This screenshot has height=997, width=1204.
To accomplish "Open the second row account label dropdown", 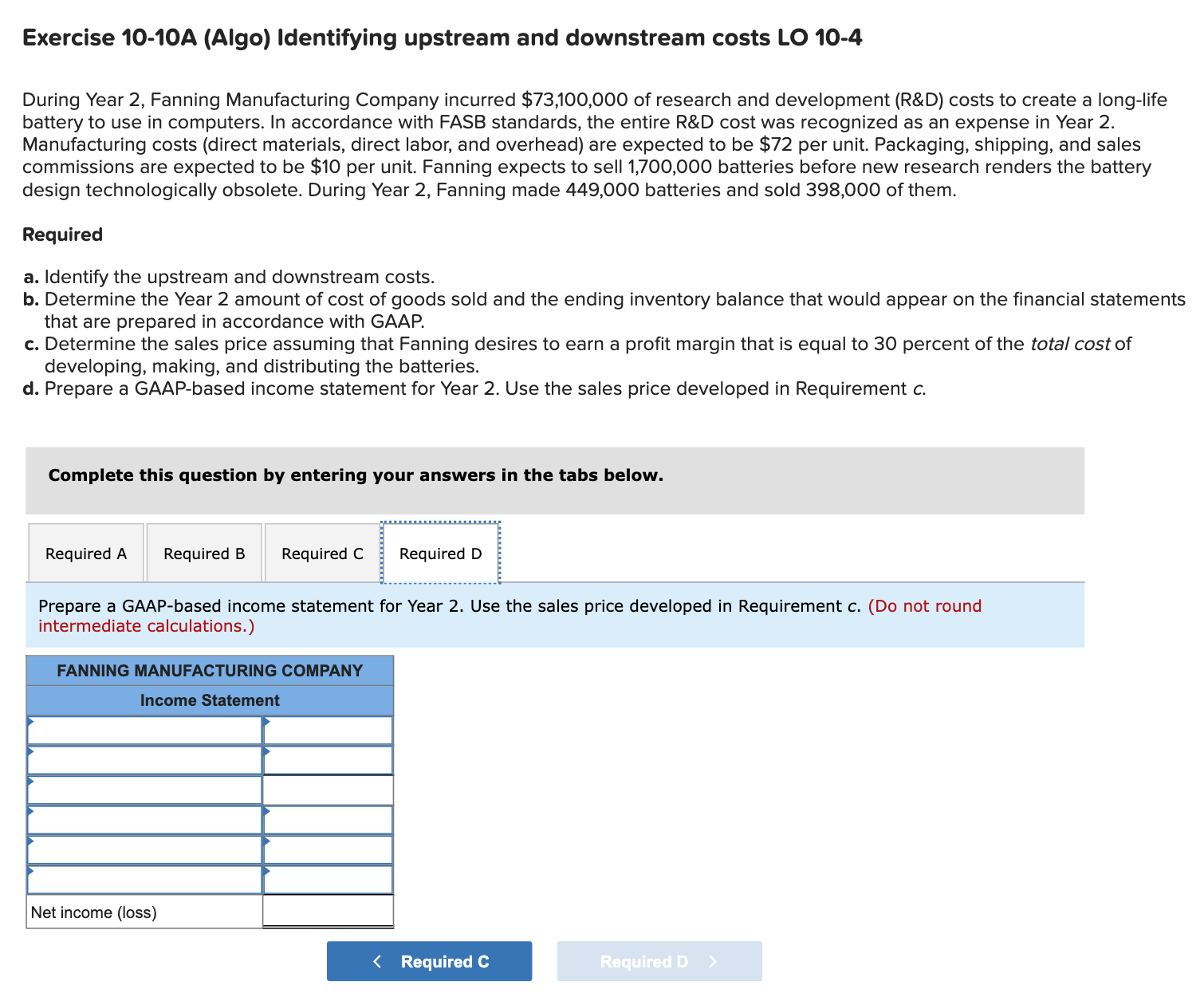I will tap(144, 759).
